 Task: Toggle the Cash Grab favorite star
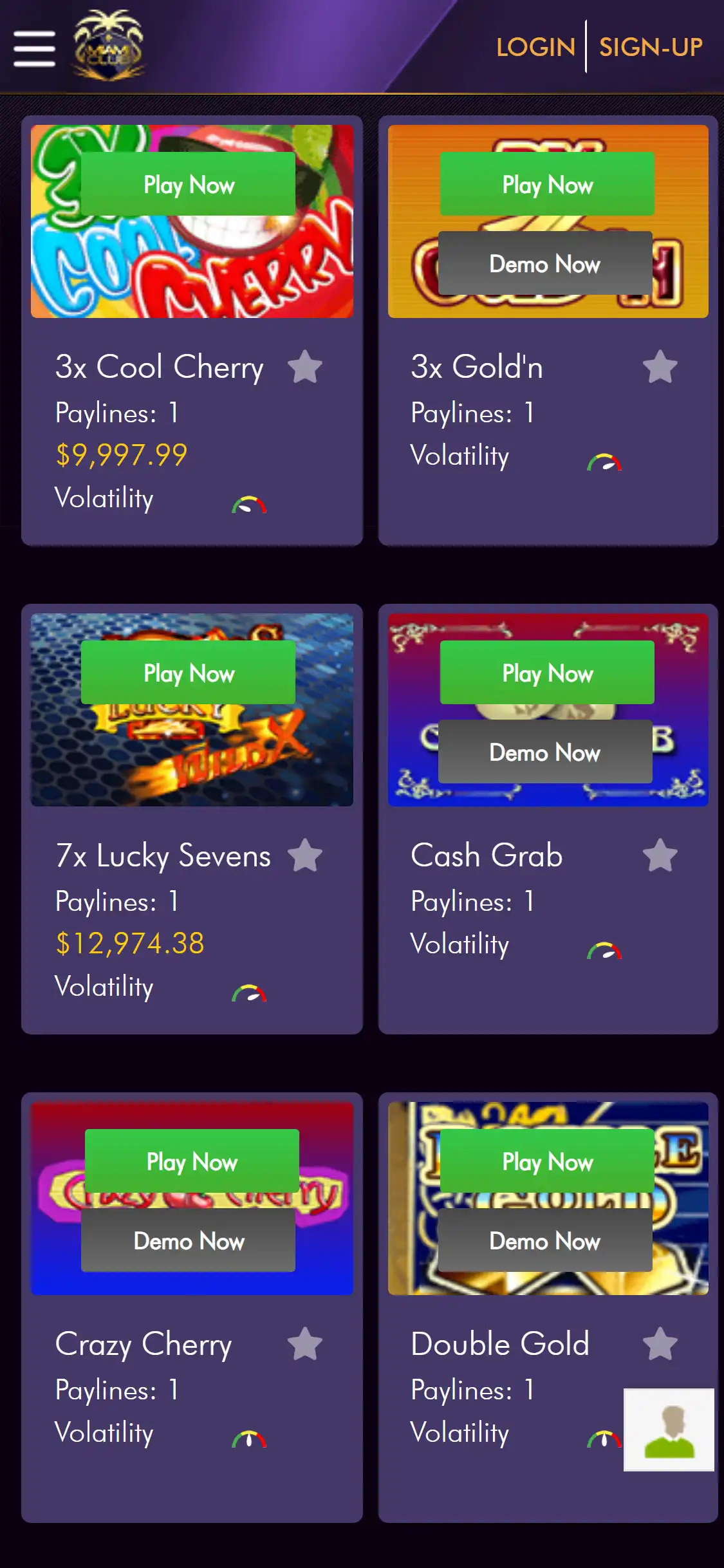point(660,855)
